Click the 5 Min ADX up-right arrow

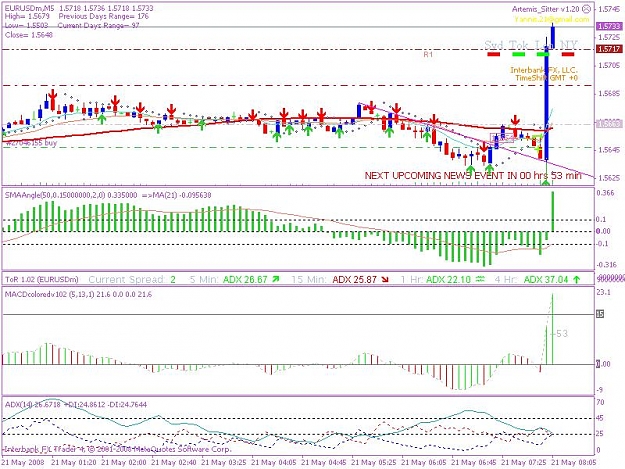(x=276, y=280)
